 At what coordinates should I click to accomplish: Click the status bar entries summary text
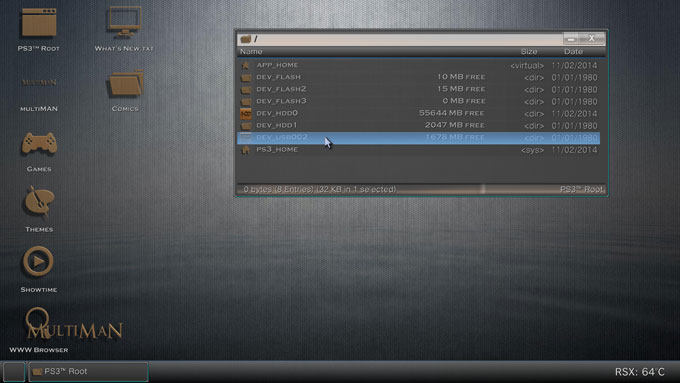(x=320, y=190)
